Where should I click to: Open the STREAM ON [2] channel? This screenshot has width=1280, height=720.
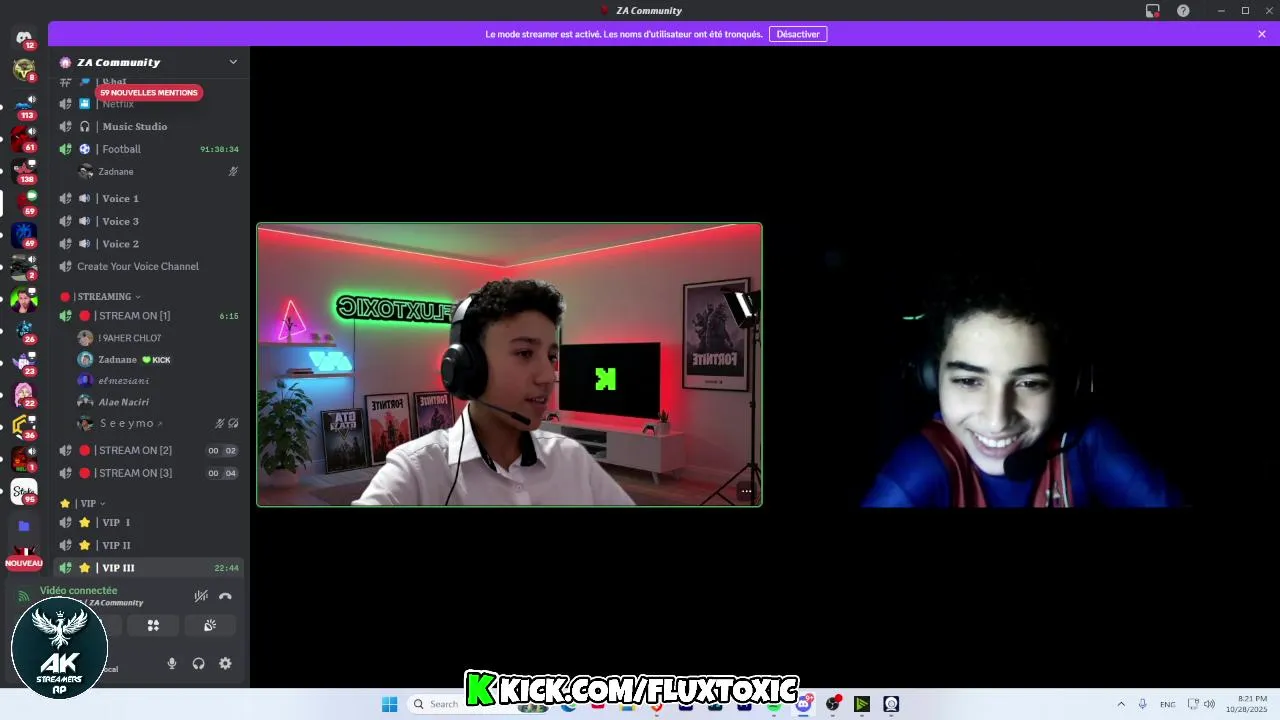[150, 450]
